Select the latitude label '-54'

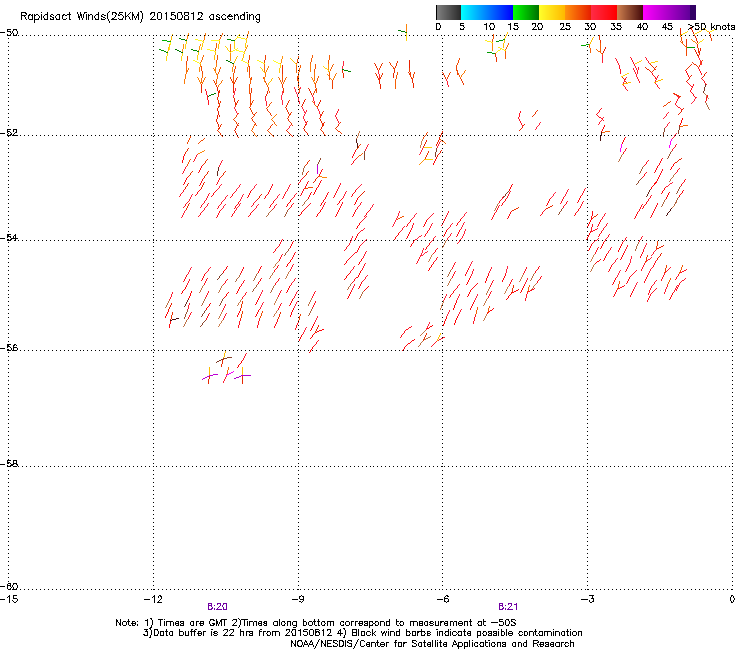click(x=9, y=237)
